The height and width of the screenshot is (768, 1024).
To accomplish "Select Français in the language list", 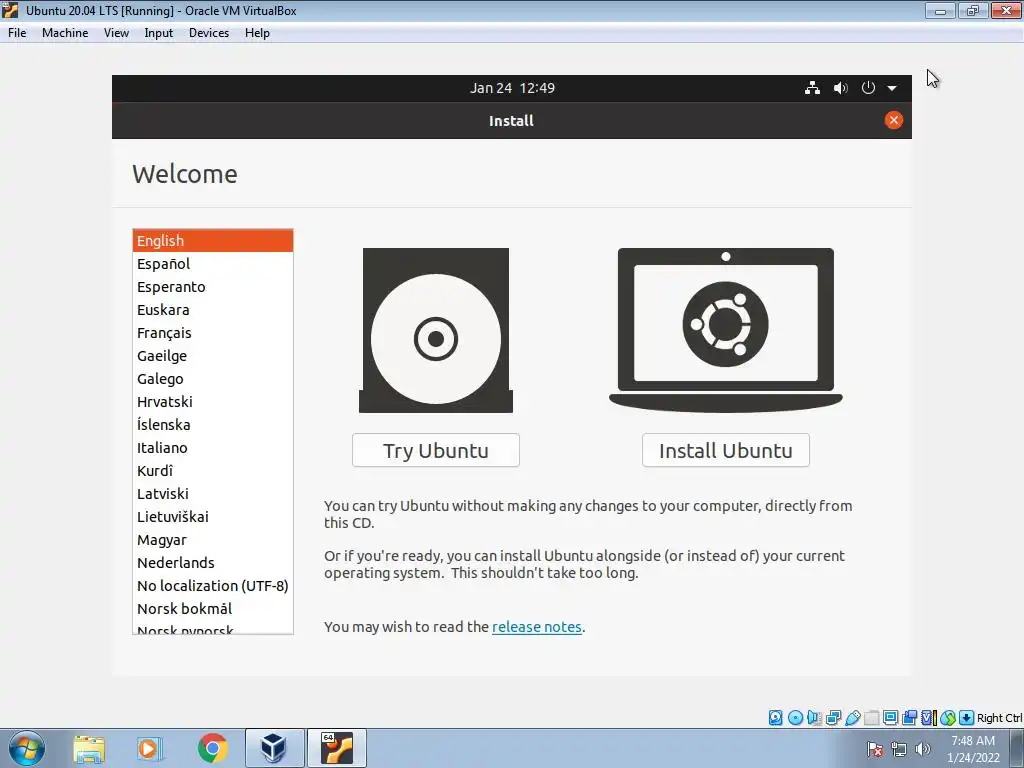I will point(213,332).
